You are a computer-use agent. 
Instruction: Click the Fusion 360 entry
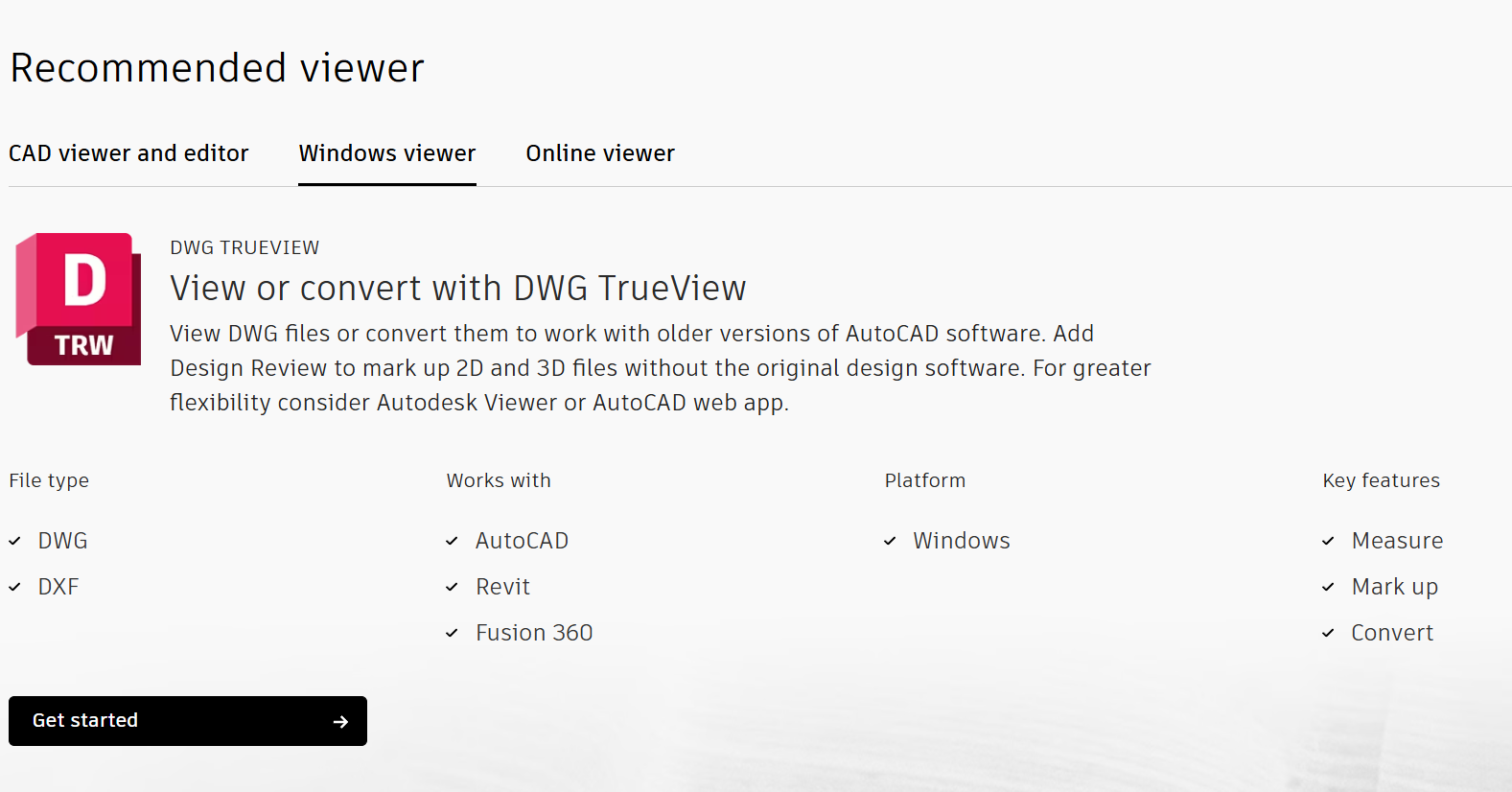534,633
